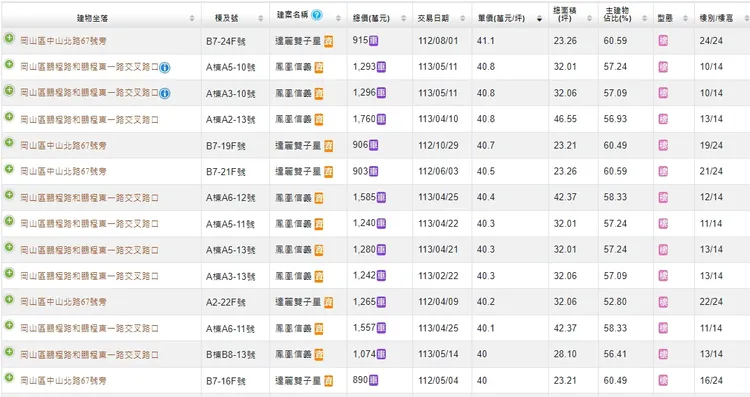The image size is (750, 397).
Task: Expand the A棟A6-12號 row with green plus
Action: (x=9, y=195)
